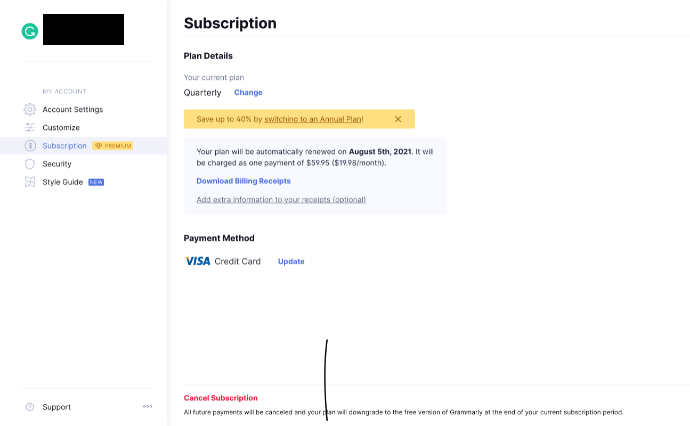Click the green Grammarly logo icon

29,31
